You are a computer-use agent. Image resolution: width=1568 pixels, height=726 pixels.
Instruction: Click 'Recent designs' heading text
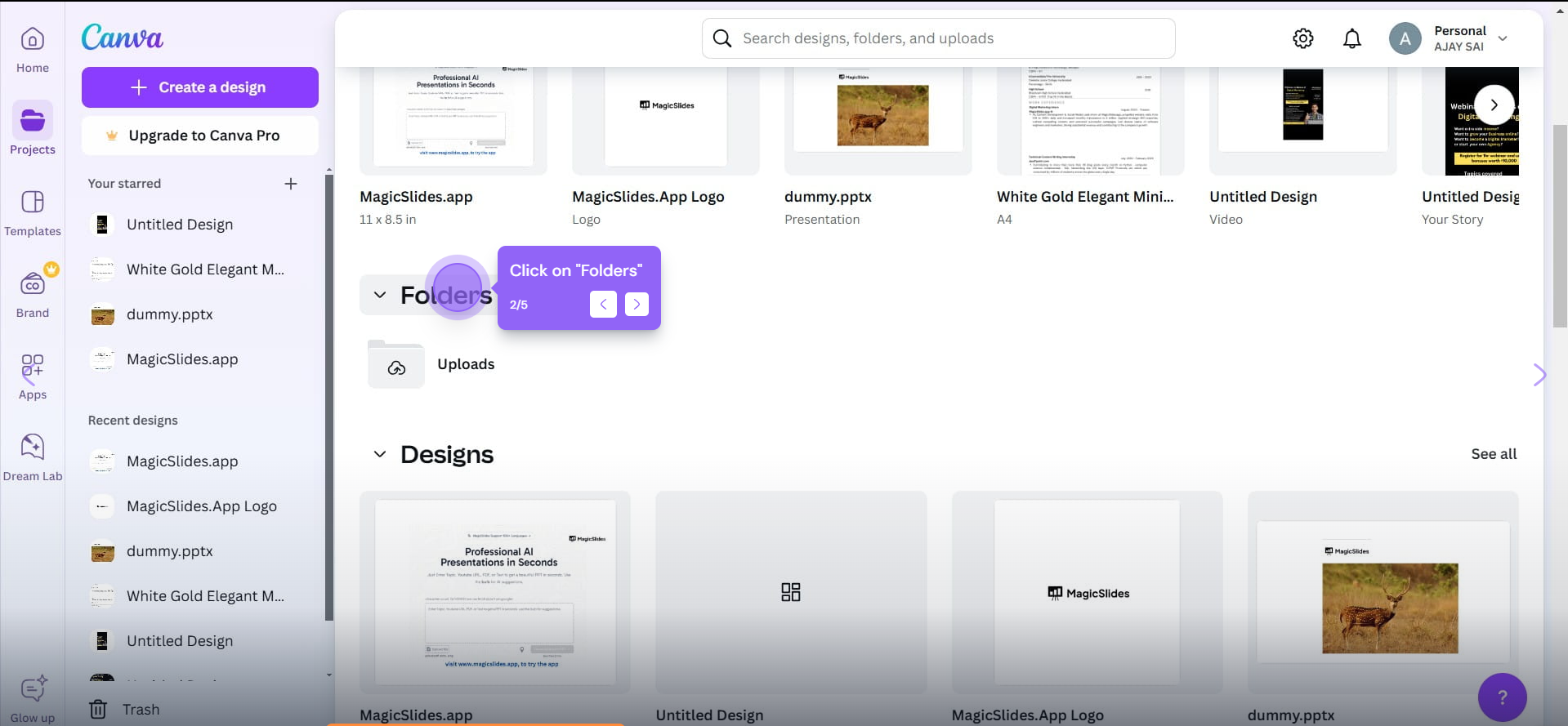(133, 421)
